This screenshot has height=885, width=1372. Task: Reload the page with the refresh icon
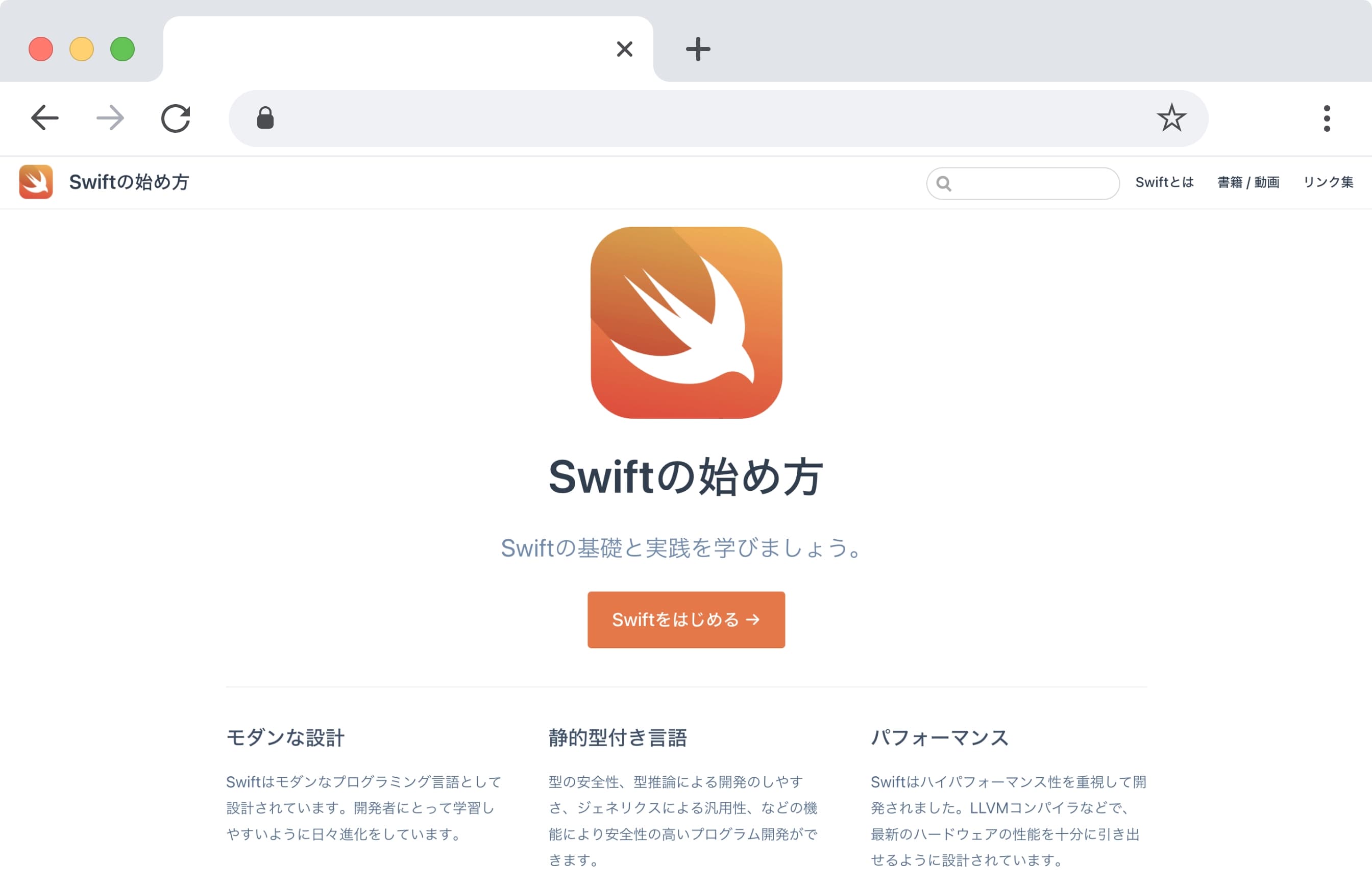(x=176, y=118)
